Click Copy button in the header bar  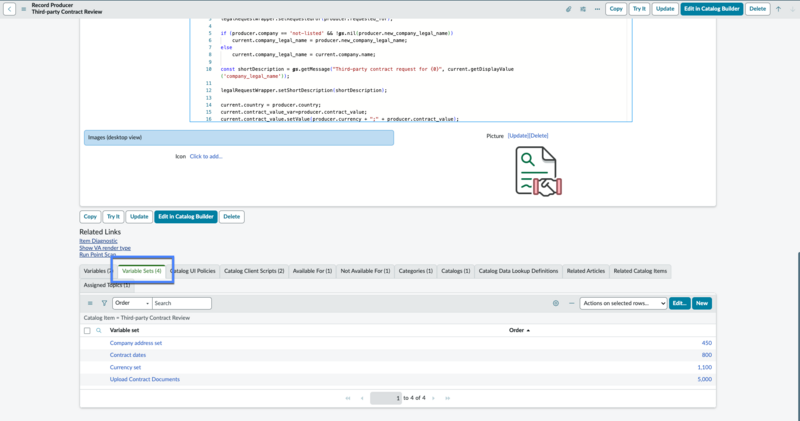pyautogui.click(x=616, y=9)
